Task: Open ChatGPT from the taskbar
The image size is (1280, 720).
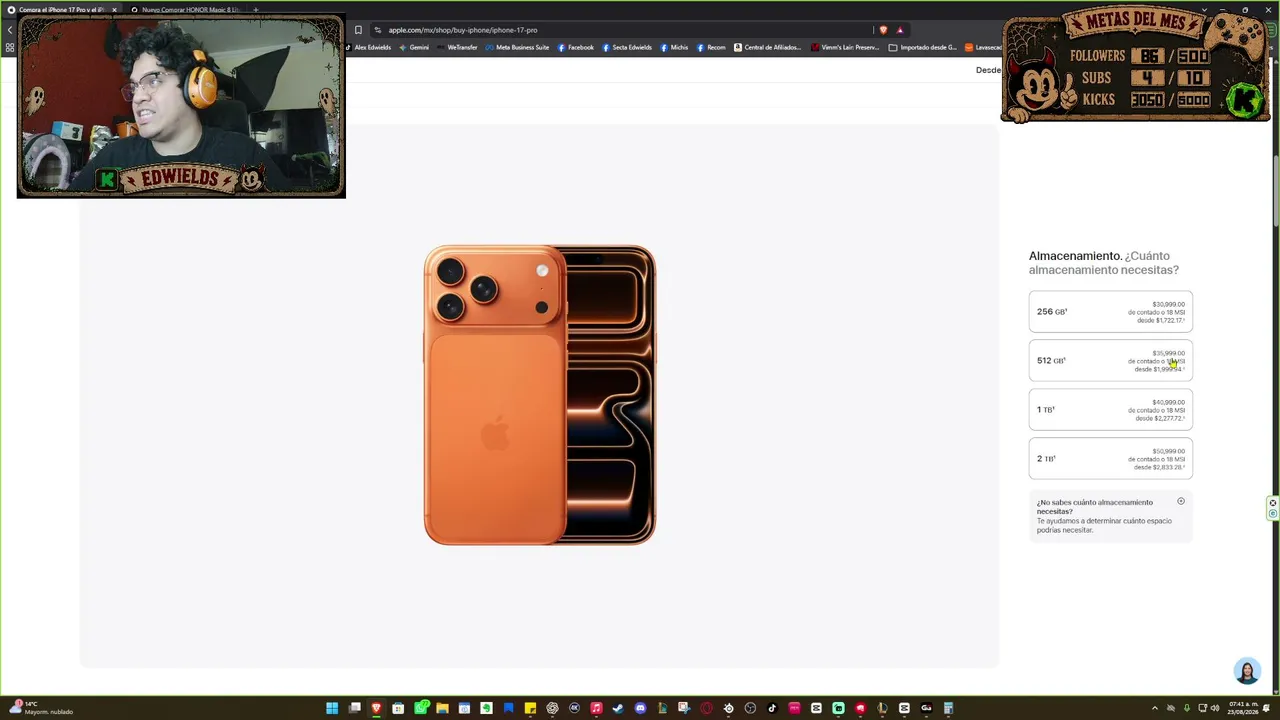Action: [x=552, y=708]
